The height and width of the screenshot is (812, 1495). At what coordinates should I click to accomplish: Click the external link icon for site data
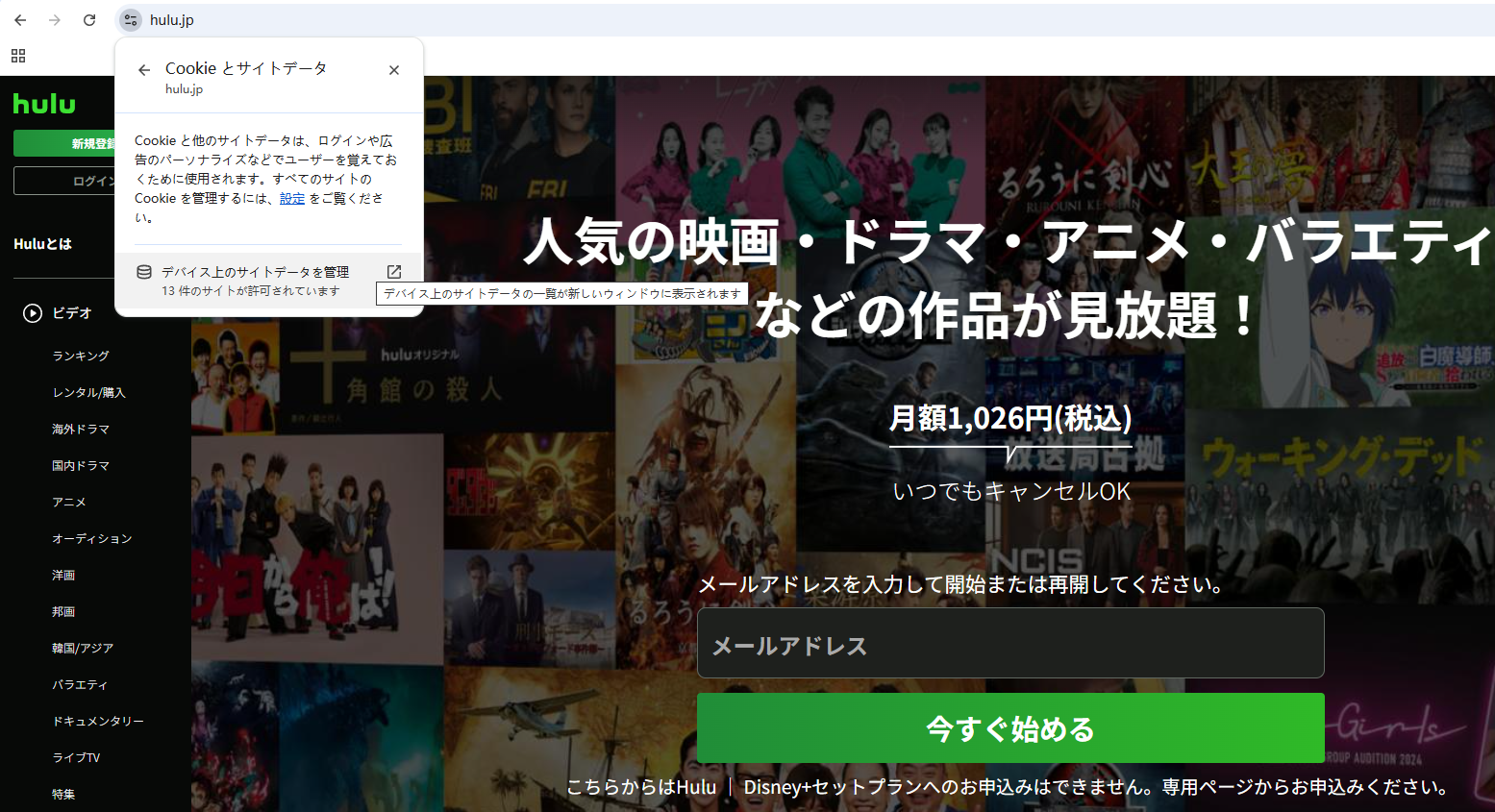(394, 272)
